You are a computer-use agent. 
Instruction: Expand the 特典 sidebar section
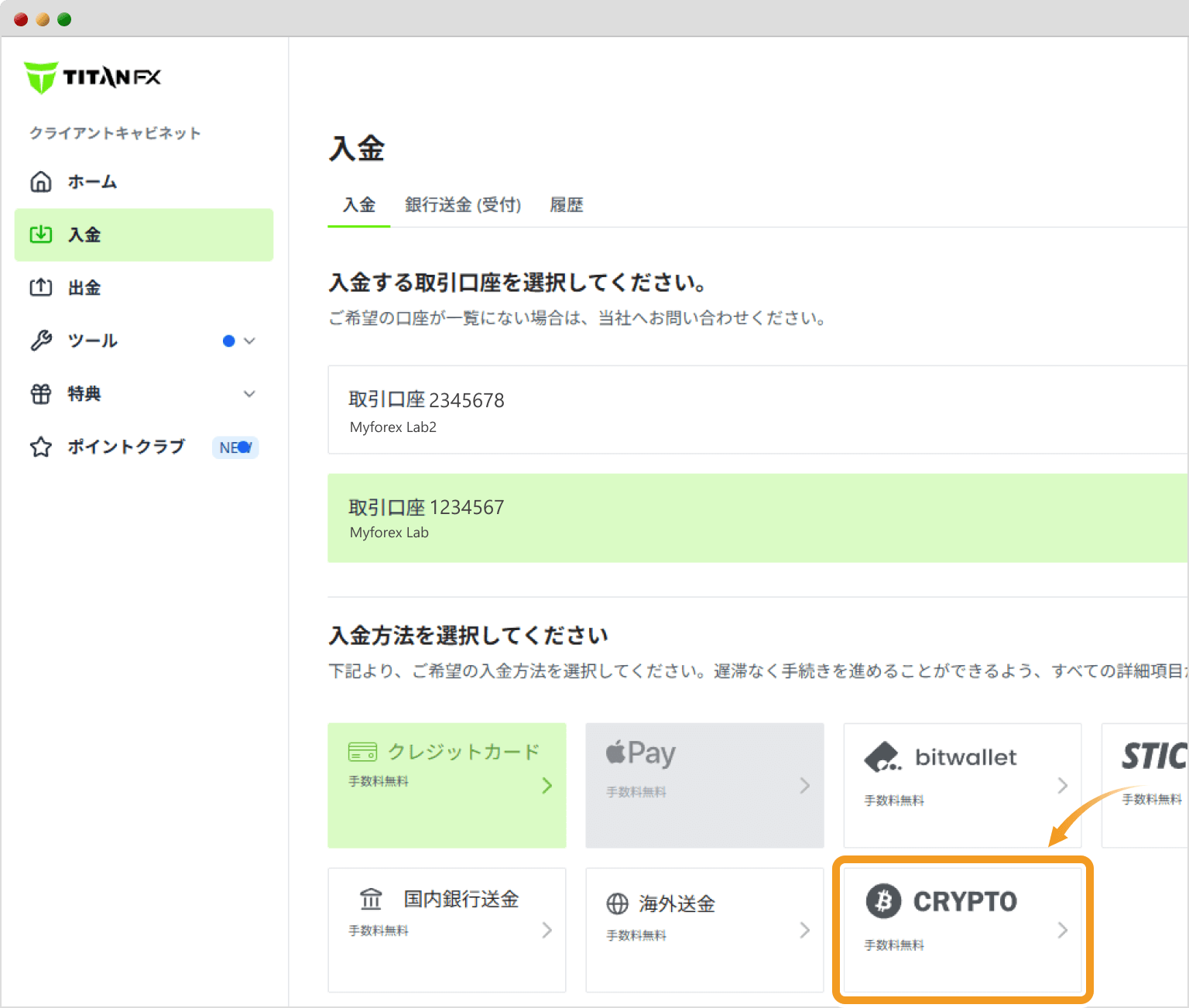pos(248,393)
